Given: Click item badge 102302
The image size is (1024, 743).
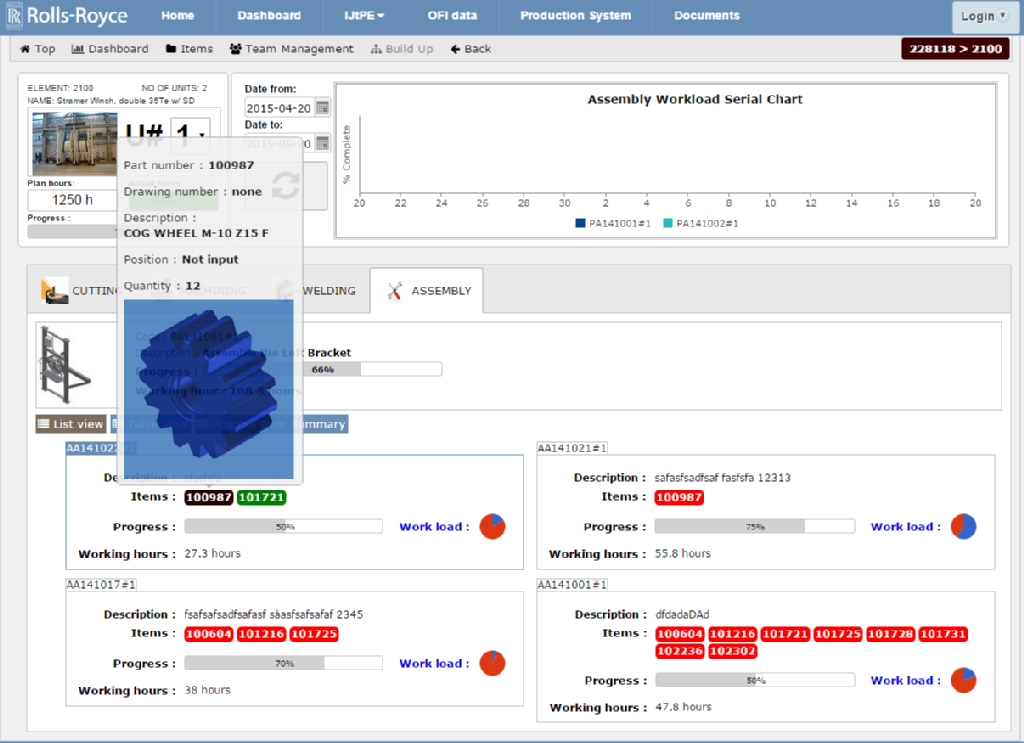Looking at the screenshot, I should [x=732, y=651].
